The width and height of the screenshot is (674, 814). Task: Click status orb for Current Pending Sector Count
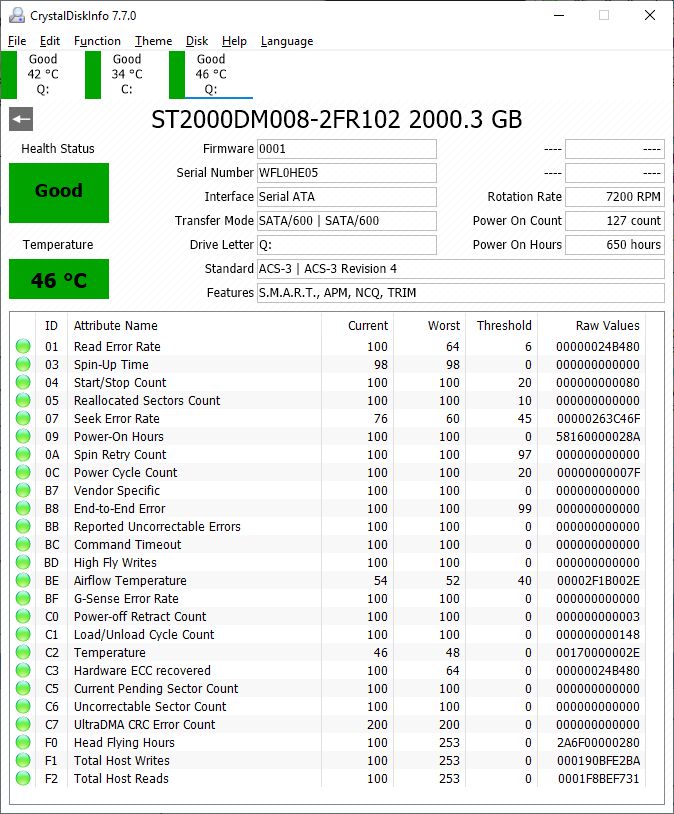coord(23,688)
